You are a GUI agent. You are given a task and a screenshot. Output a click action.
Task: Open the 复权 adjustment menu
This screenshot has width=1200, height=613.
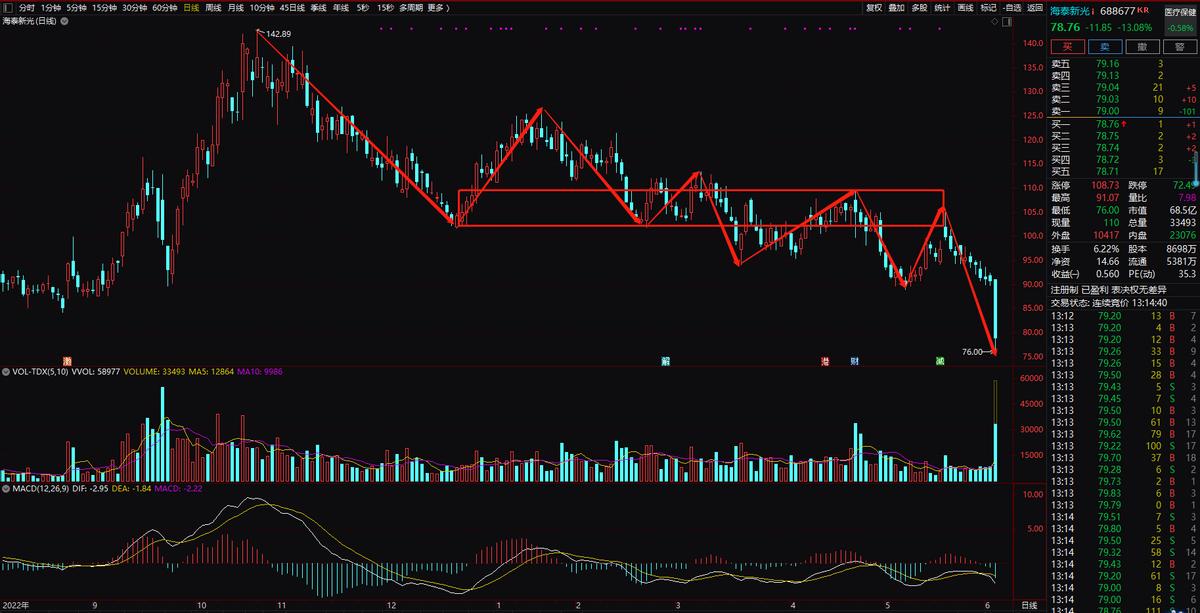874,7
